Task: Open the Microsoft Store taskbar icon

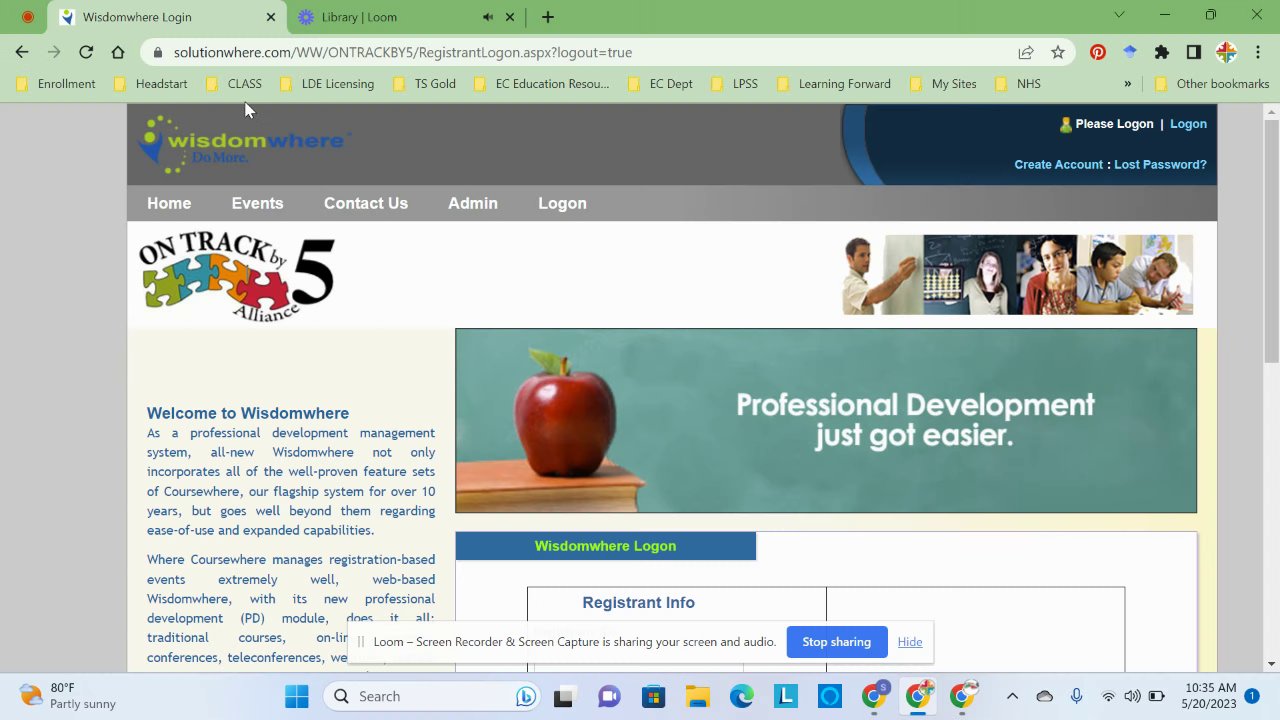Action: (653, 697)
